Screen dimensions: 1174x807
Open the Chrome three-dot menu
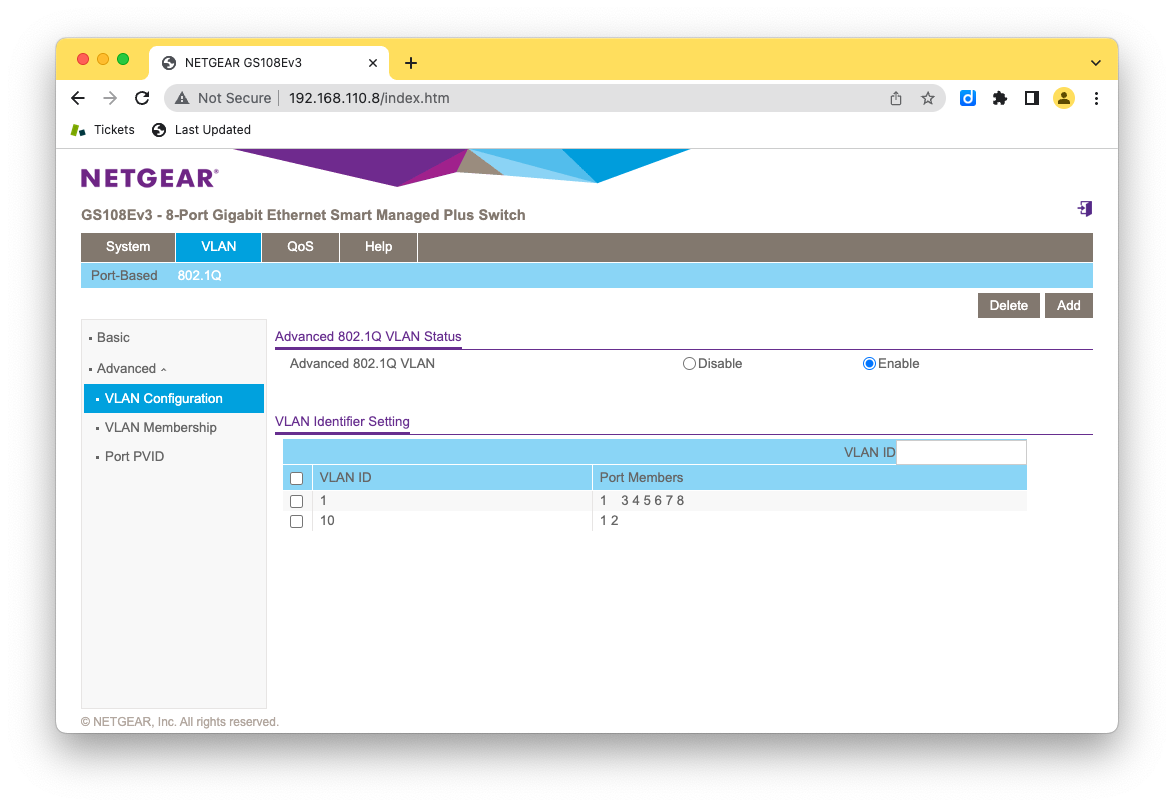pyautogui.click(x=1096, y=98)
